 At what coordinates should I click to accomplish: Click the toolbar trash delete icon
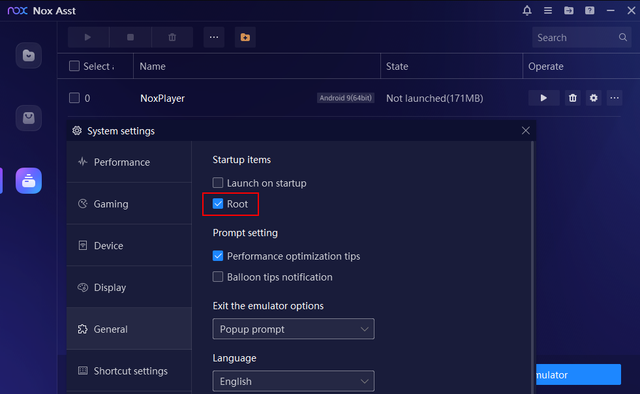click(x=172, y=37)
